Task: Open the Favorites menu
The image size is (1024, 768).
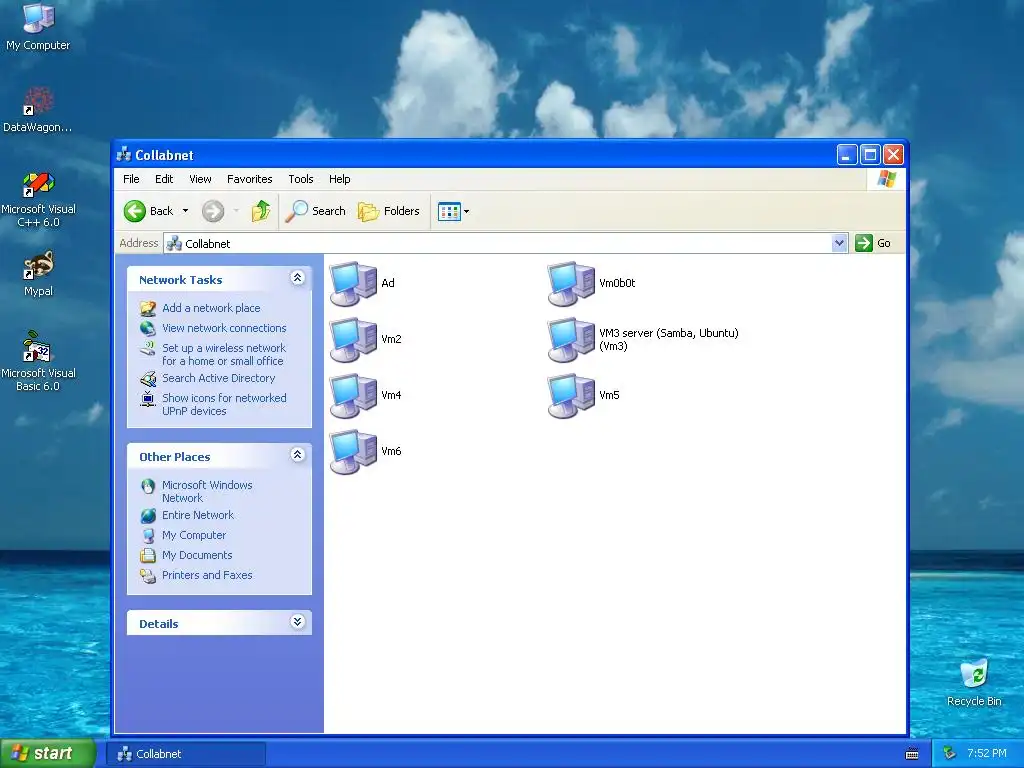Action: [x=249, y=179]
